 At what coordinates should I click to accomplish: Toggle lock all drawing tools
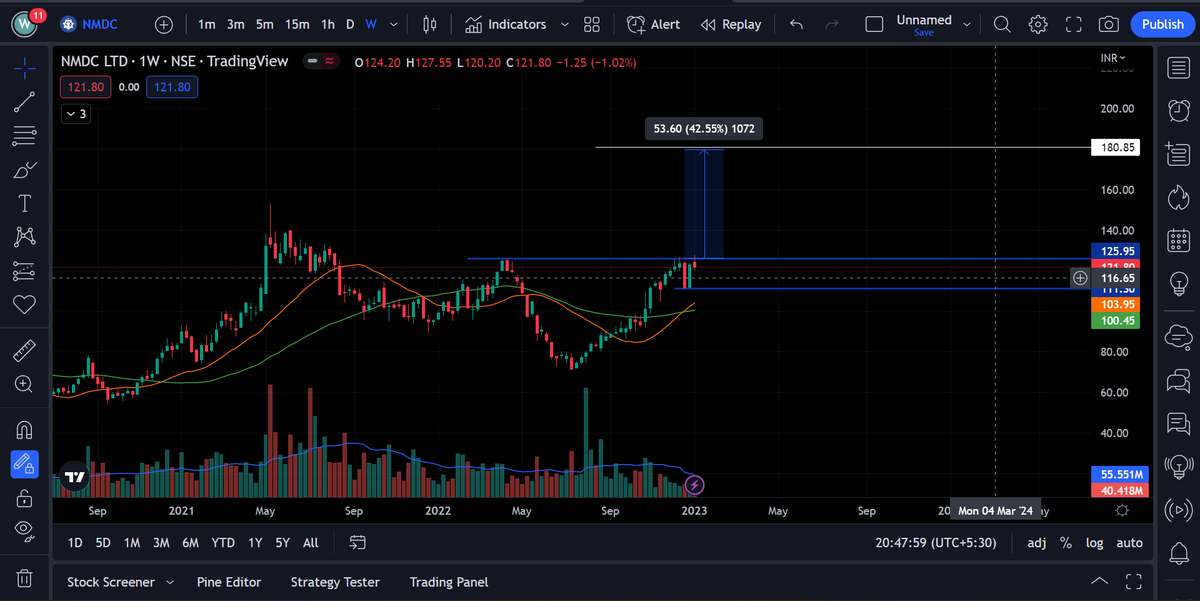(x=25, y=497)
